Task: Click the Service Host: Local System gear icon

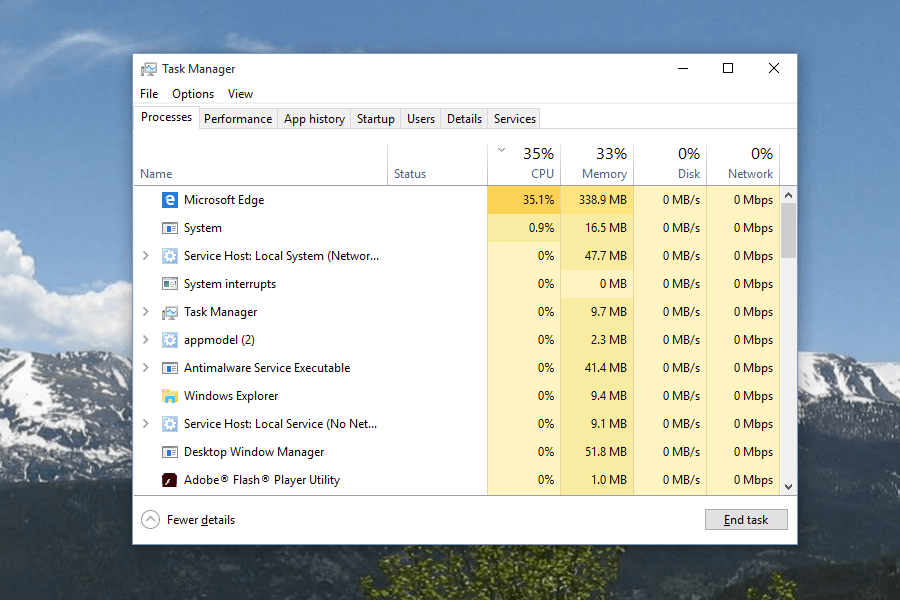Action: (169, 256)
